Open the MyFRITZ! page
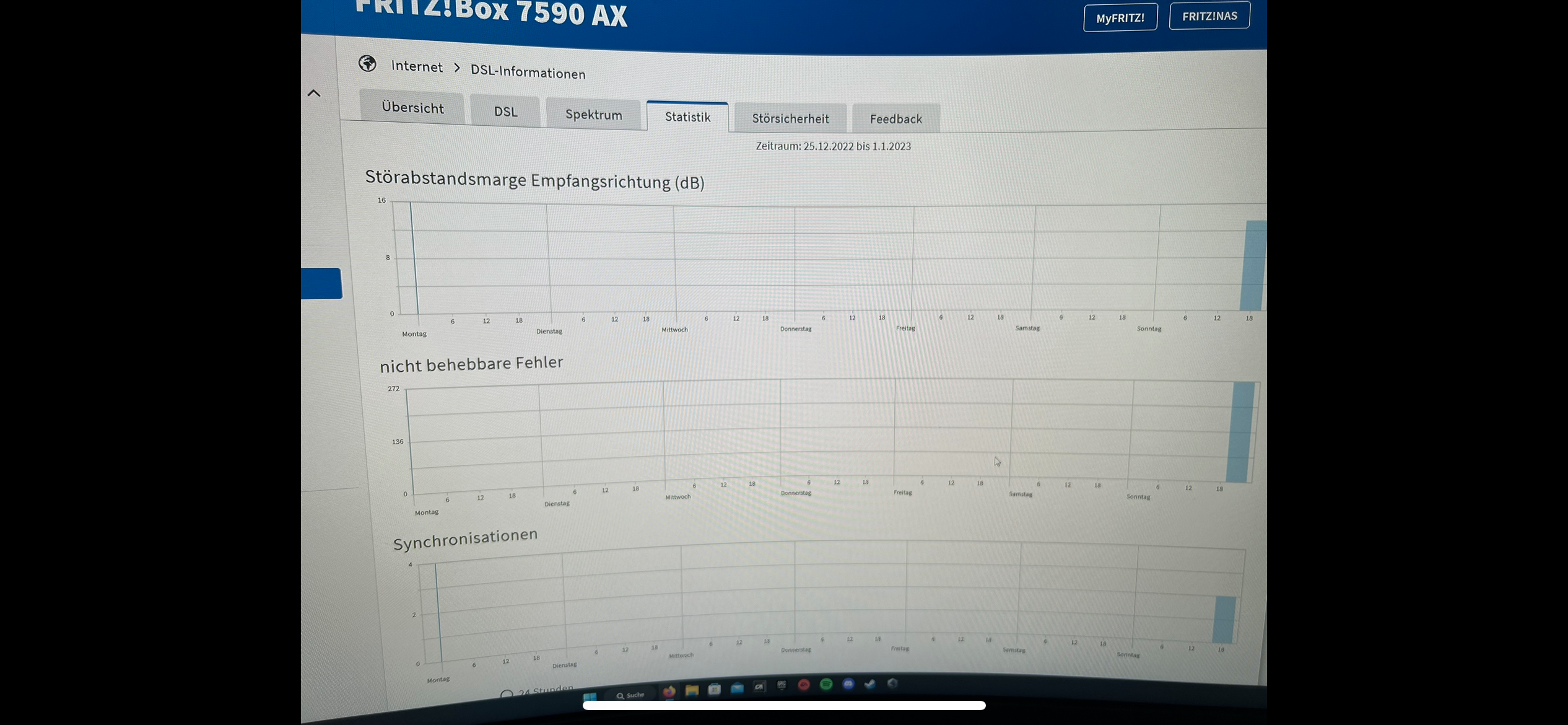The image size is (1568, 725). click(1120, 18)
